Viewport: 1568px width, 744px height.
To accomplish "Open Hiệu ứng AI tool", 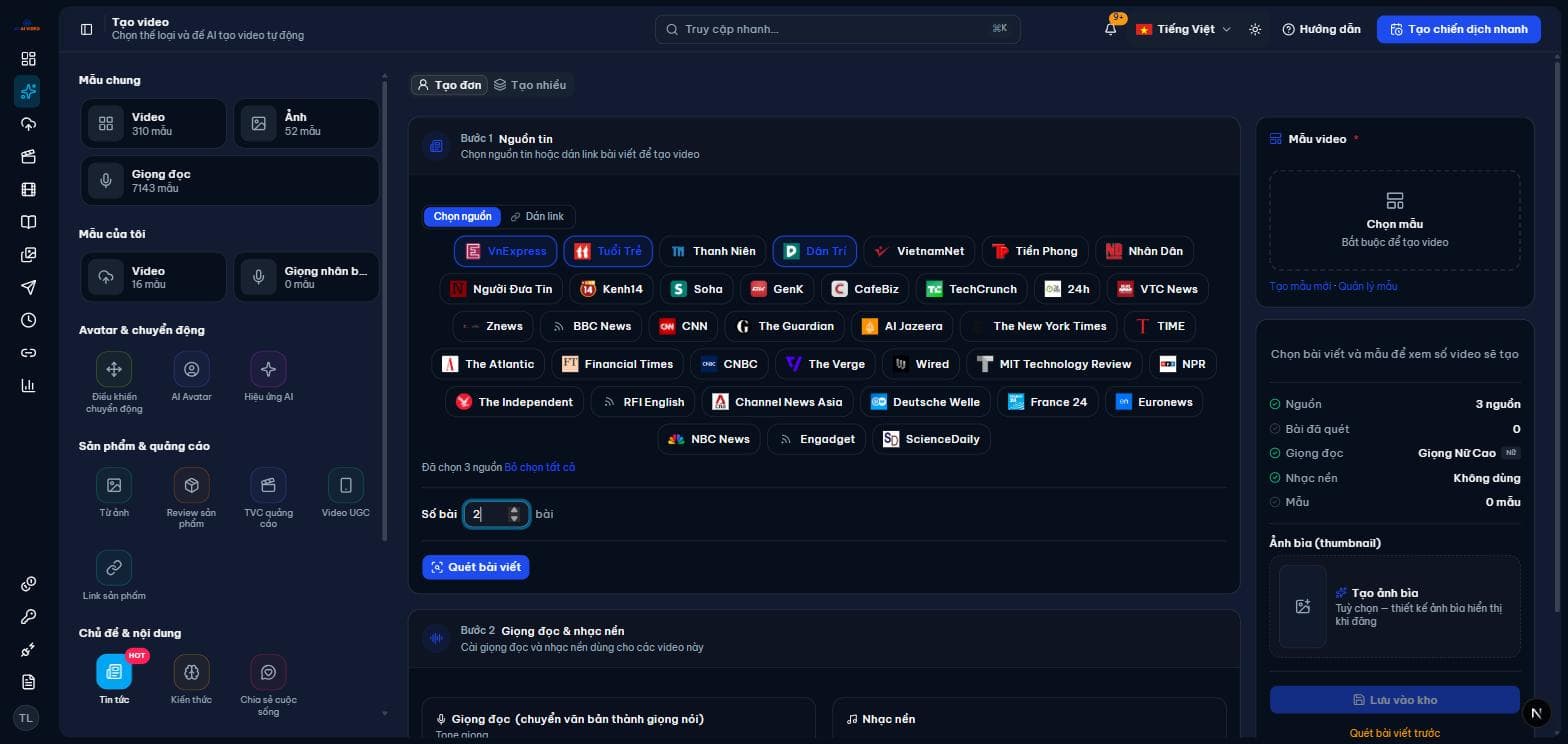I will point(268,377).
